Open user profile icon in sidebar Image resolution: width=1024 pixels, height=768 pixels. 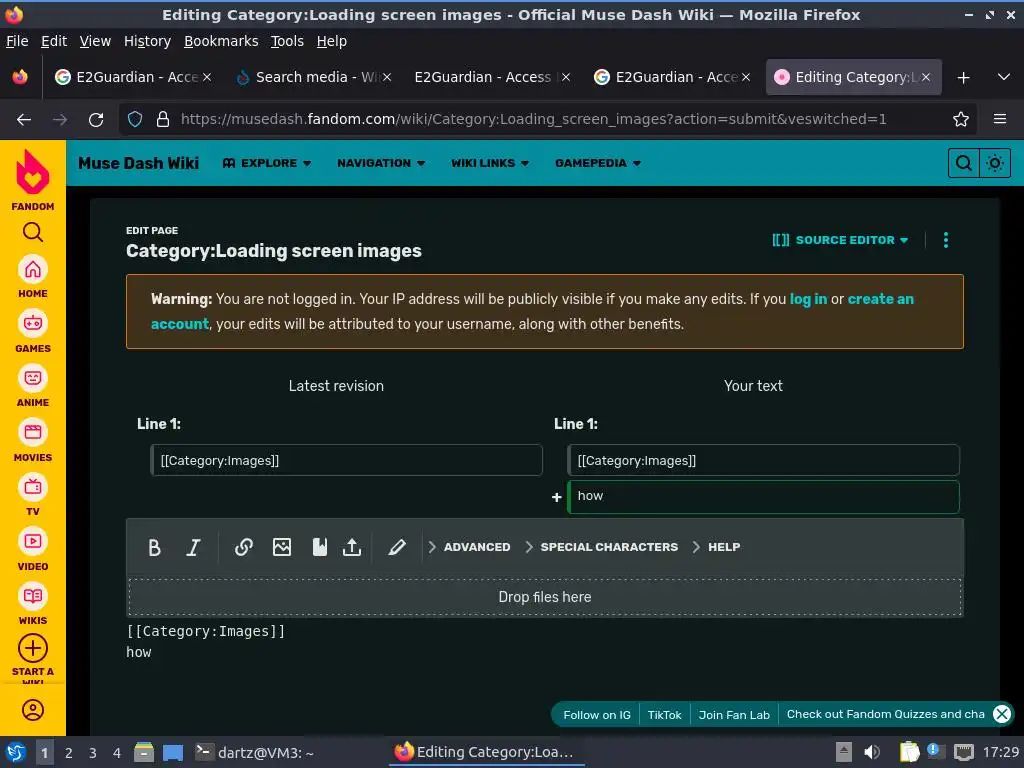pos(33,710)
